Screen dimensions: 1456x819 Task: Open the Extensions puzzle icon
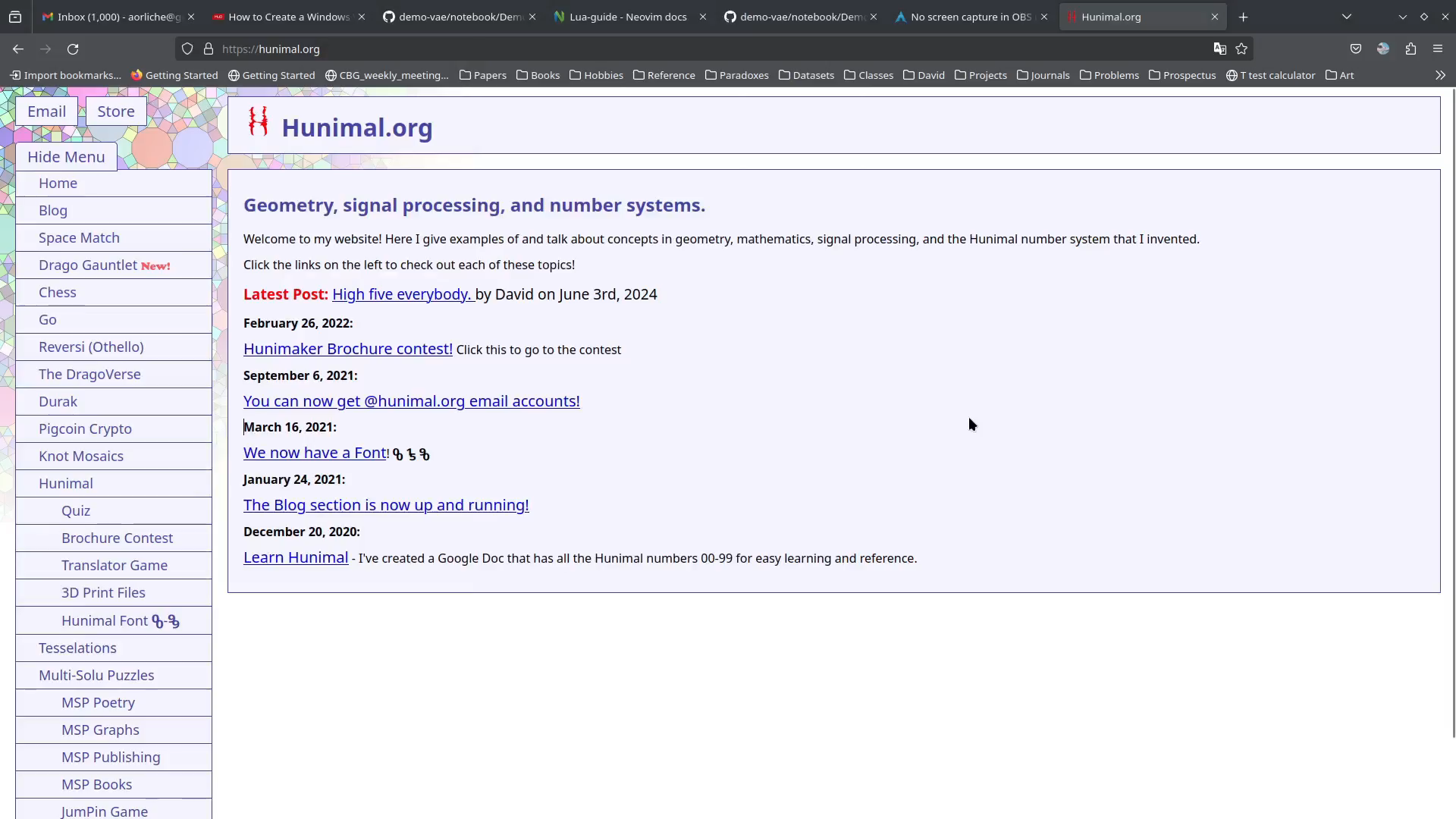point(1410,49)
